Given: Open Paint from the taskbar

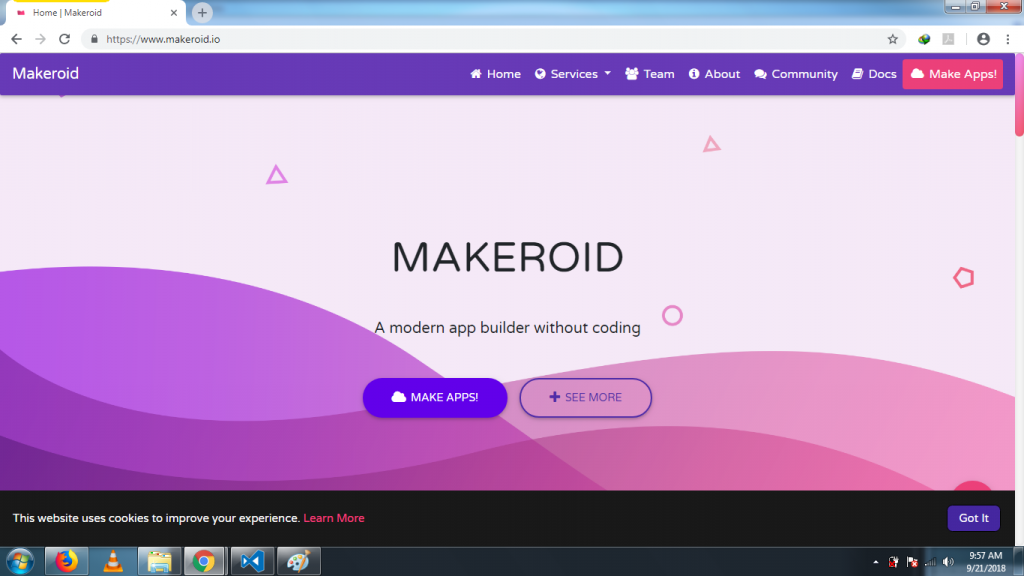Looking at the screenshot, I should point(298,562).
